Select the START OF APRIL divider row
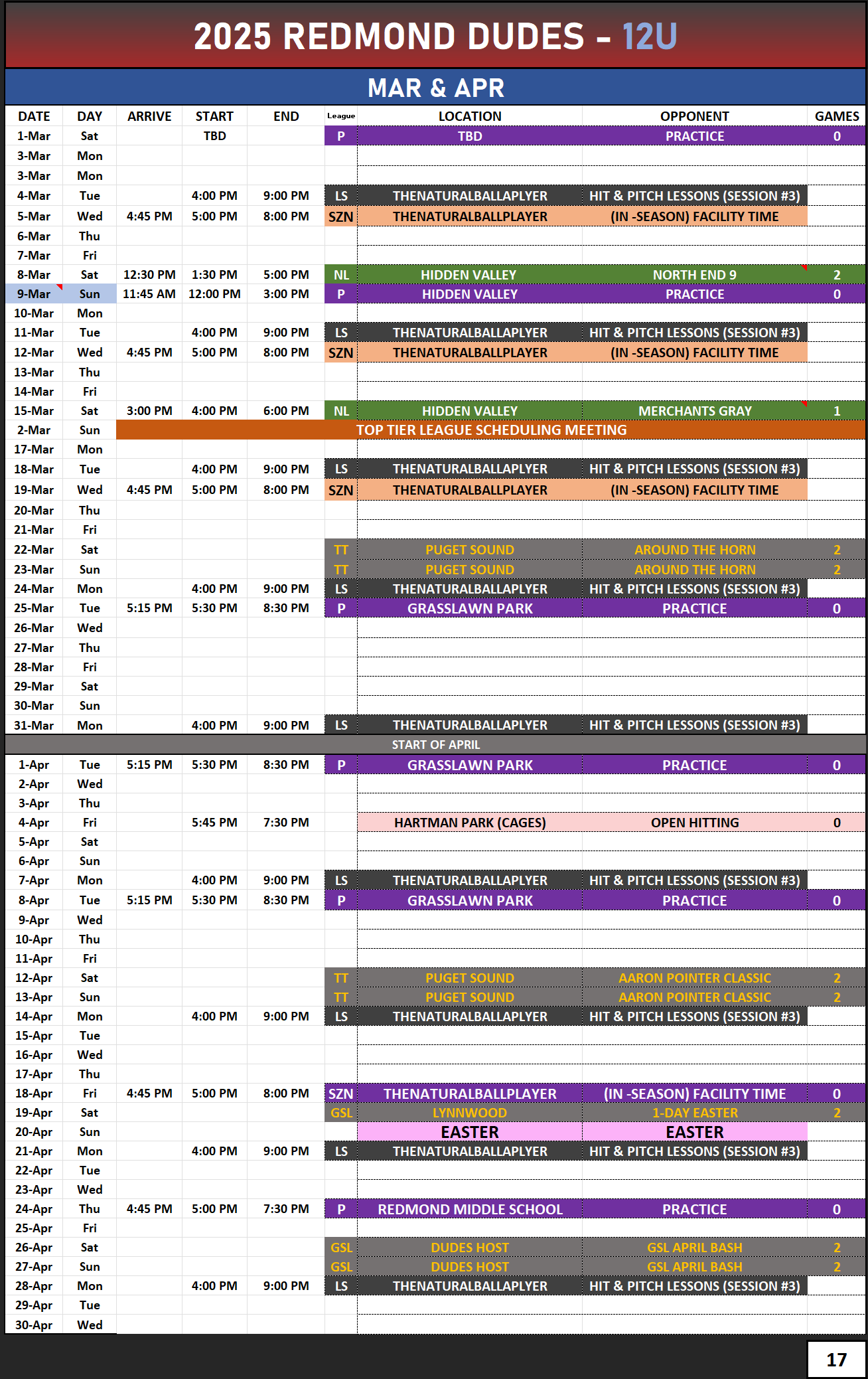This screenshot has width=868, height=1379. tap(435, 745)
